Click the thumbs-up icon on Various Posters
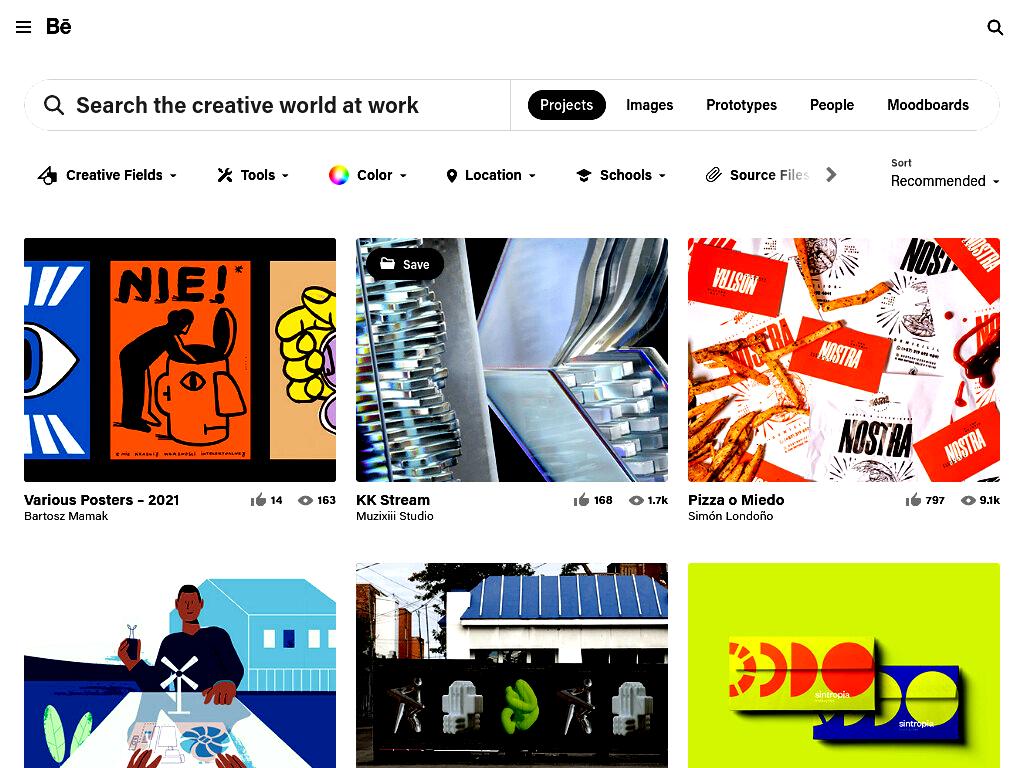This screenshot has width=1024, height=768. 258,500
